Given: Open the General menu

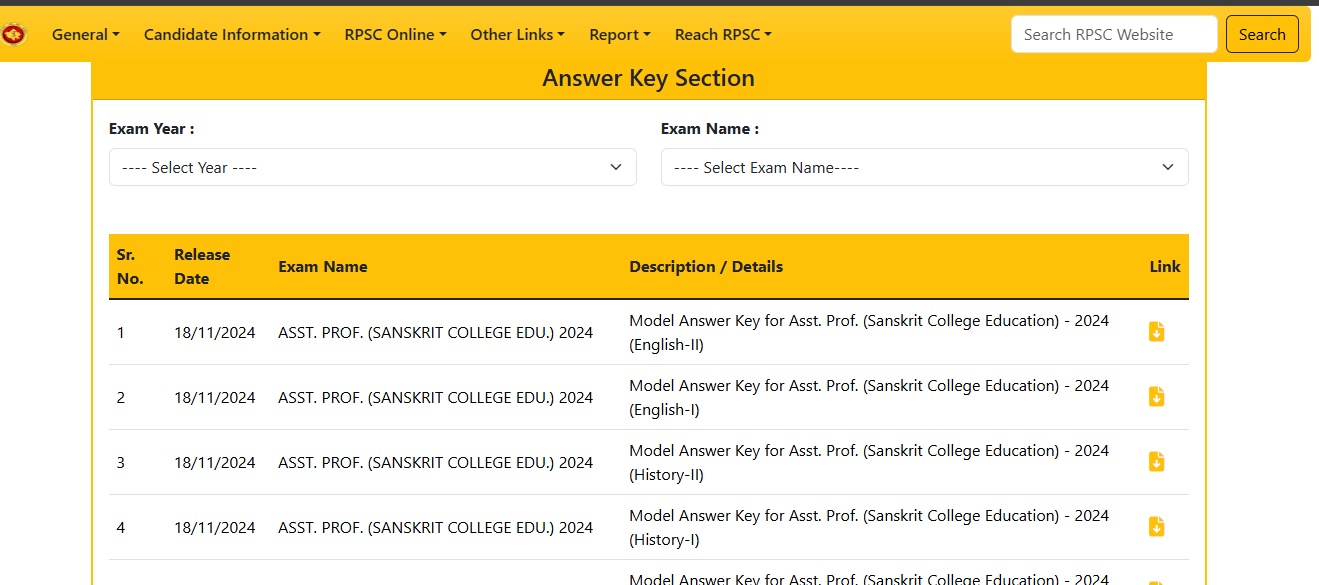Looking at the screenshot, I should click(x=85, y=34).
